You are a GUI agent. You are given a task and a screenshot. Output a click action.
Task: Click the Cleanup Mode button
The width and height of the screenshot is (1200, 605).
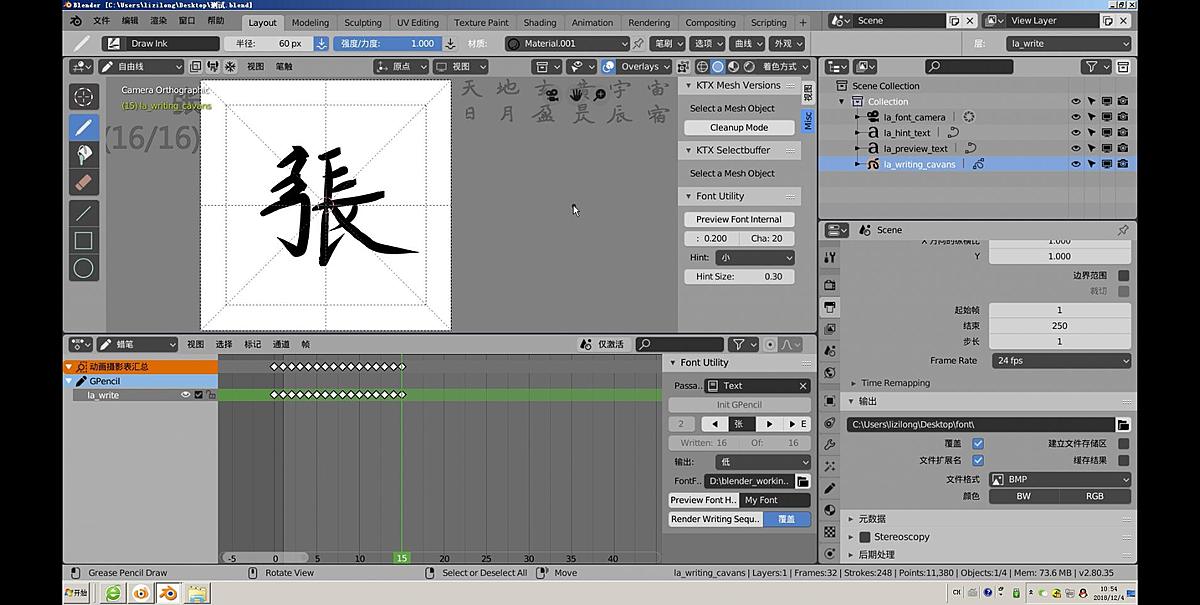739,128
